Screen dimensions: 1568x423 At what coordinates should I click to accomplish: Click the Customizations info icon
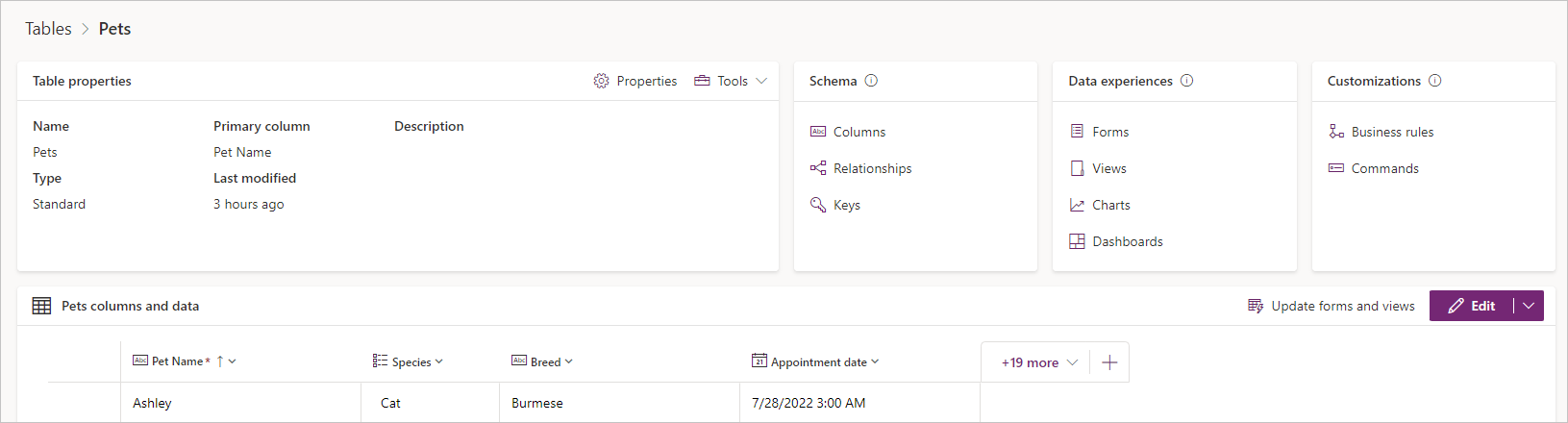click(1434, 81)
